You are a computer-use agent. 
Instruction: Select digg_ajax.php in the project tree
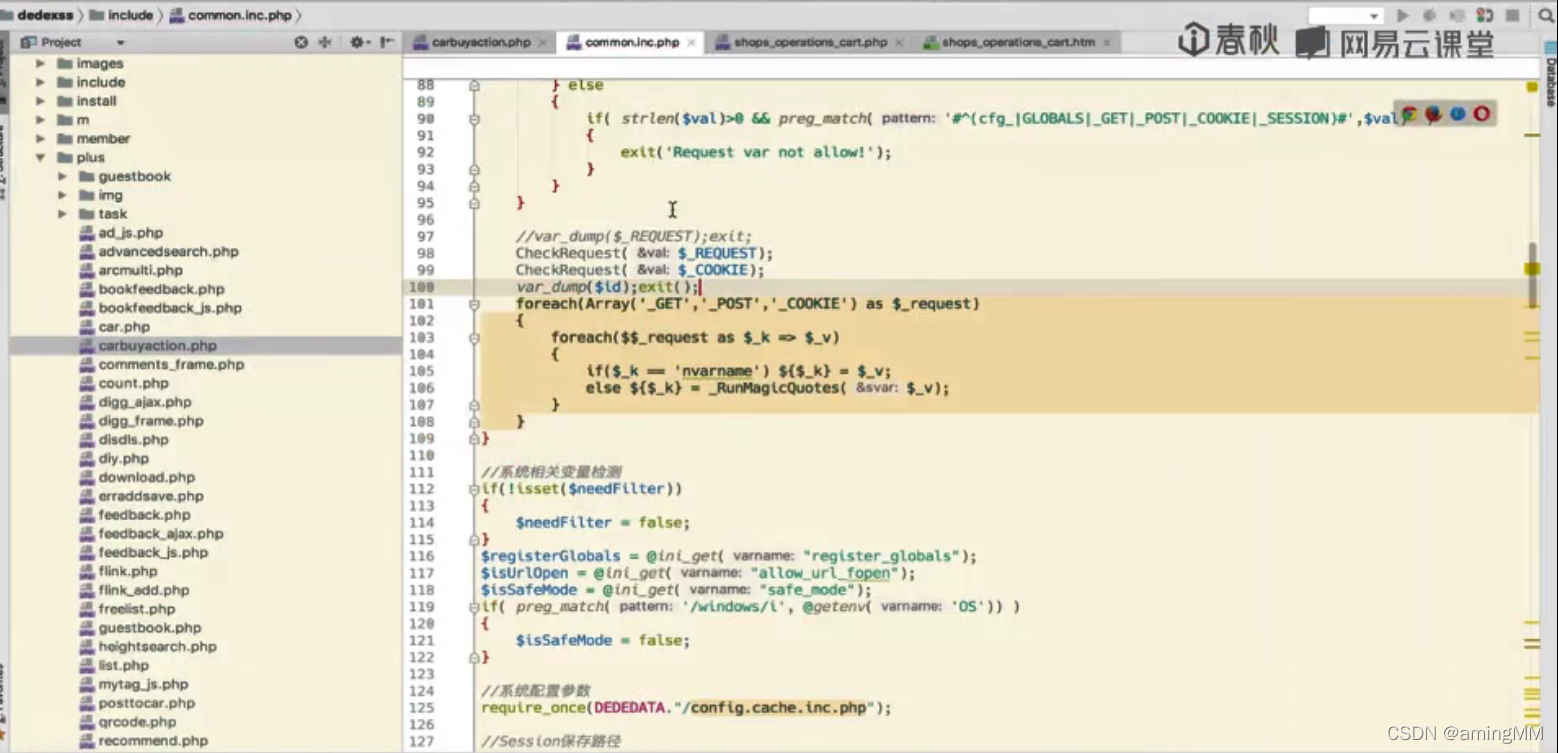coord(145,402)
